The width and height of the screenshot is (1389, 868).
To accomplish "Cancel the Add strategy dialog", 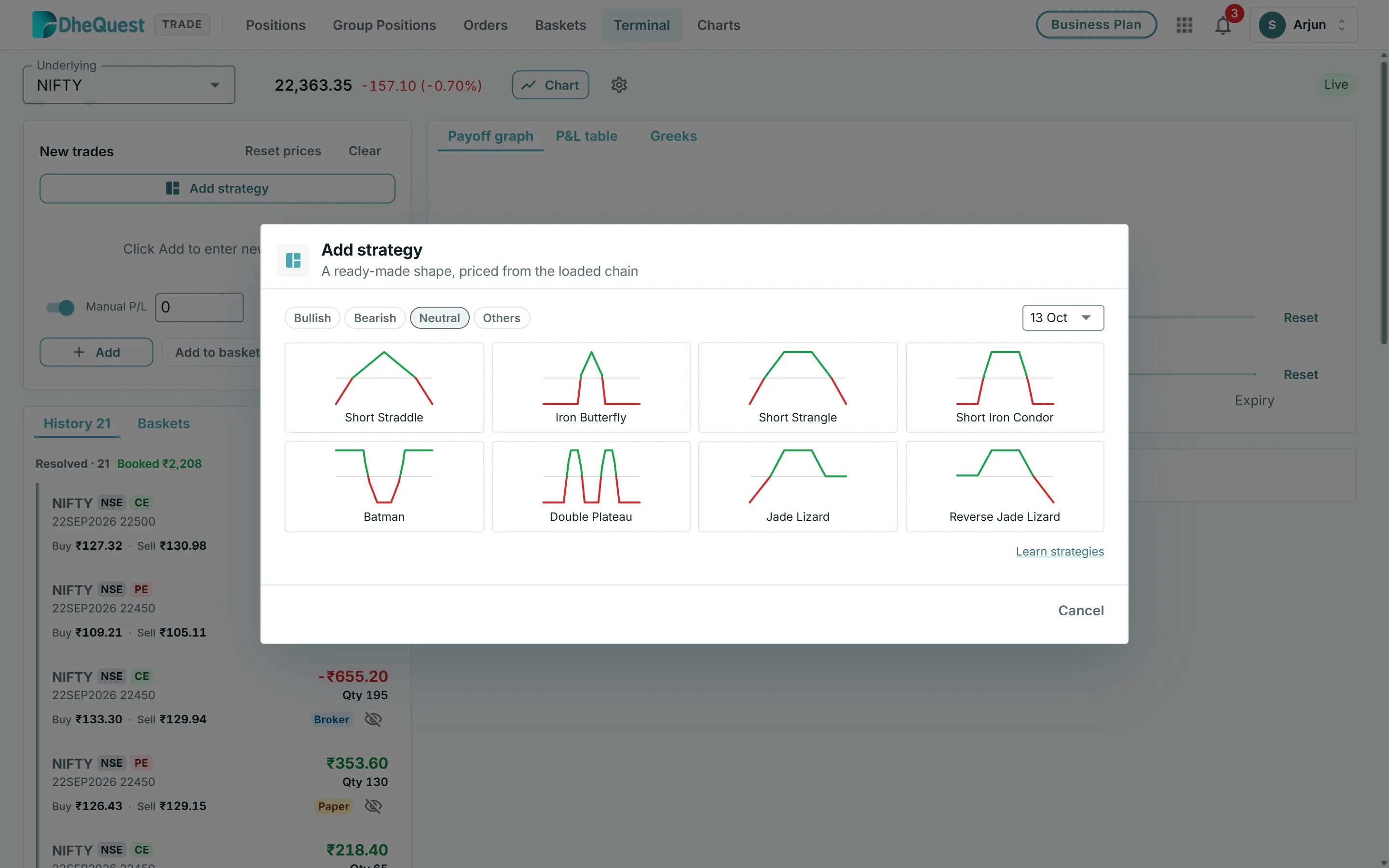I will (x=1081, y=610).
